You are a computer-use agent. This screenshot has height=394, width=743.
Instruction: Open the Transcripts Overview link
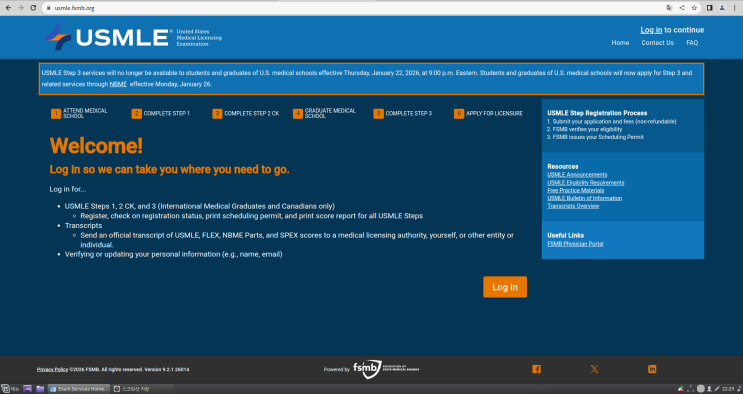573,206
